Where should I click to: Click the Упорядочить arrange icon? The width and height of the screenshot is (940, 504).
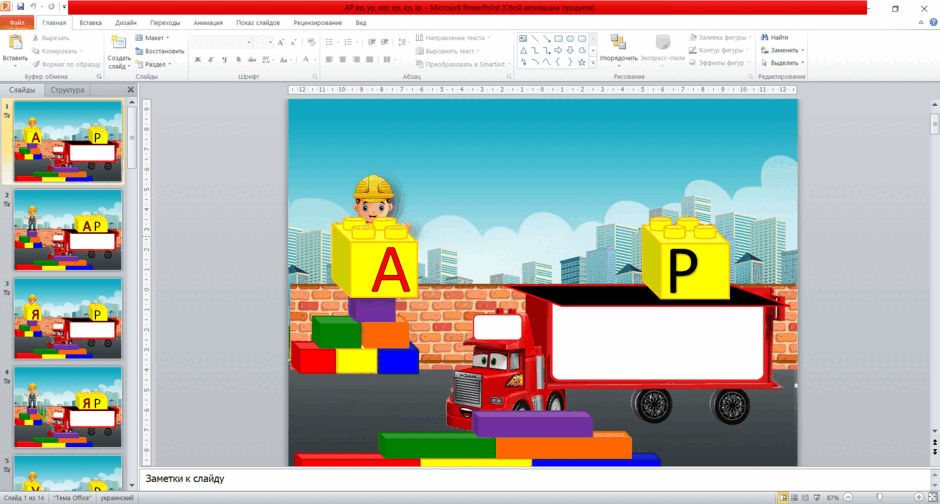point(618,43)
